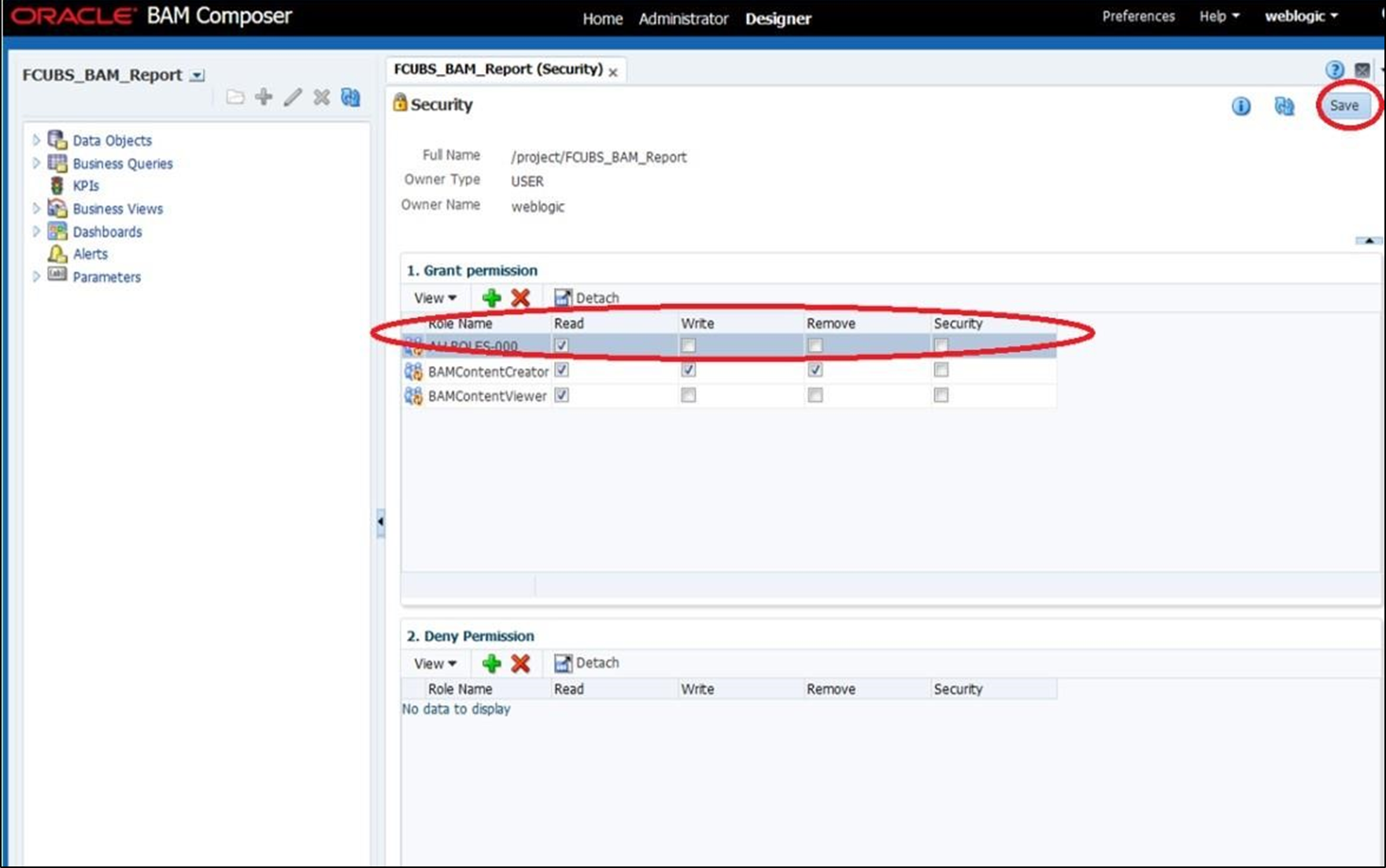The height and width of the screenshot is (868, 1386).
Task: Toggle Remove checkbox for BAMContentCreator
Action: coord(815,370)
